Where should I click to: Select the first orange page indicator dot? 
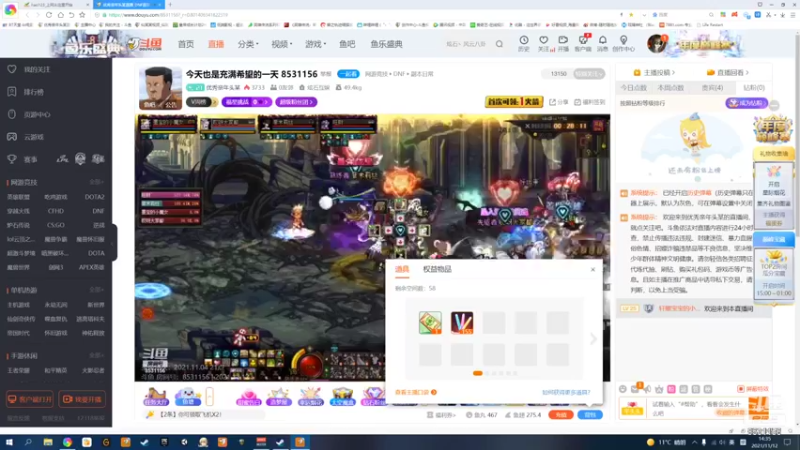(478, 373)
